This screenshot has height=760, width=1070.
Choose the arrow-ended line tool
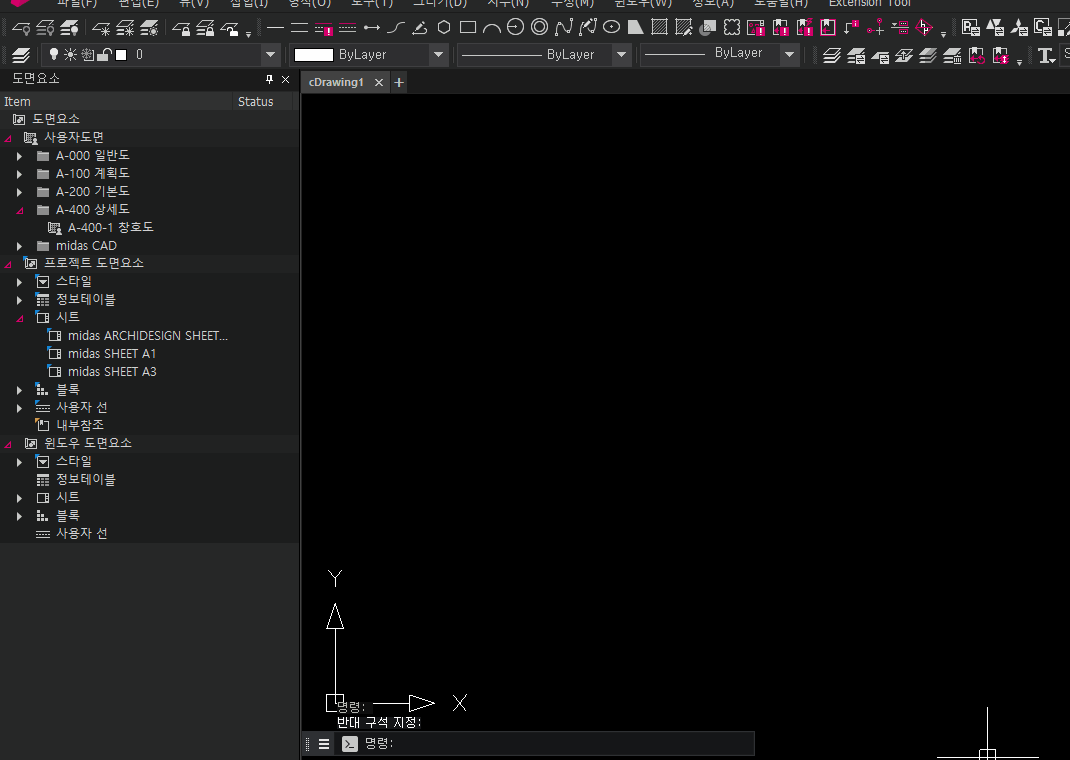[372, 28]
